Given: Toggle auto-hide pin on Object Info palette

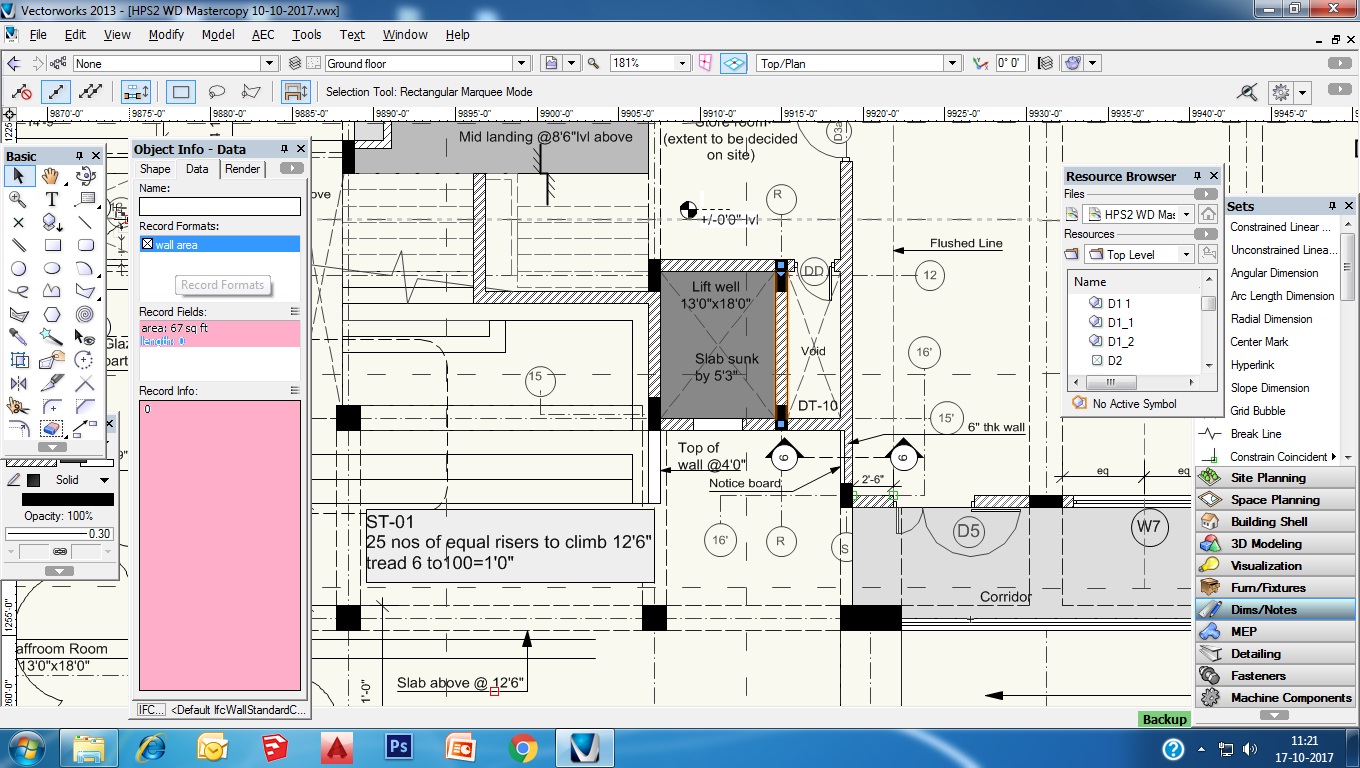Looking at the screenshot, I should (x=285, y=148).
